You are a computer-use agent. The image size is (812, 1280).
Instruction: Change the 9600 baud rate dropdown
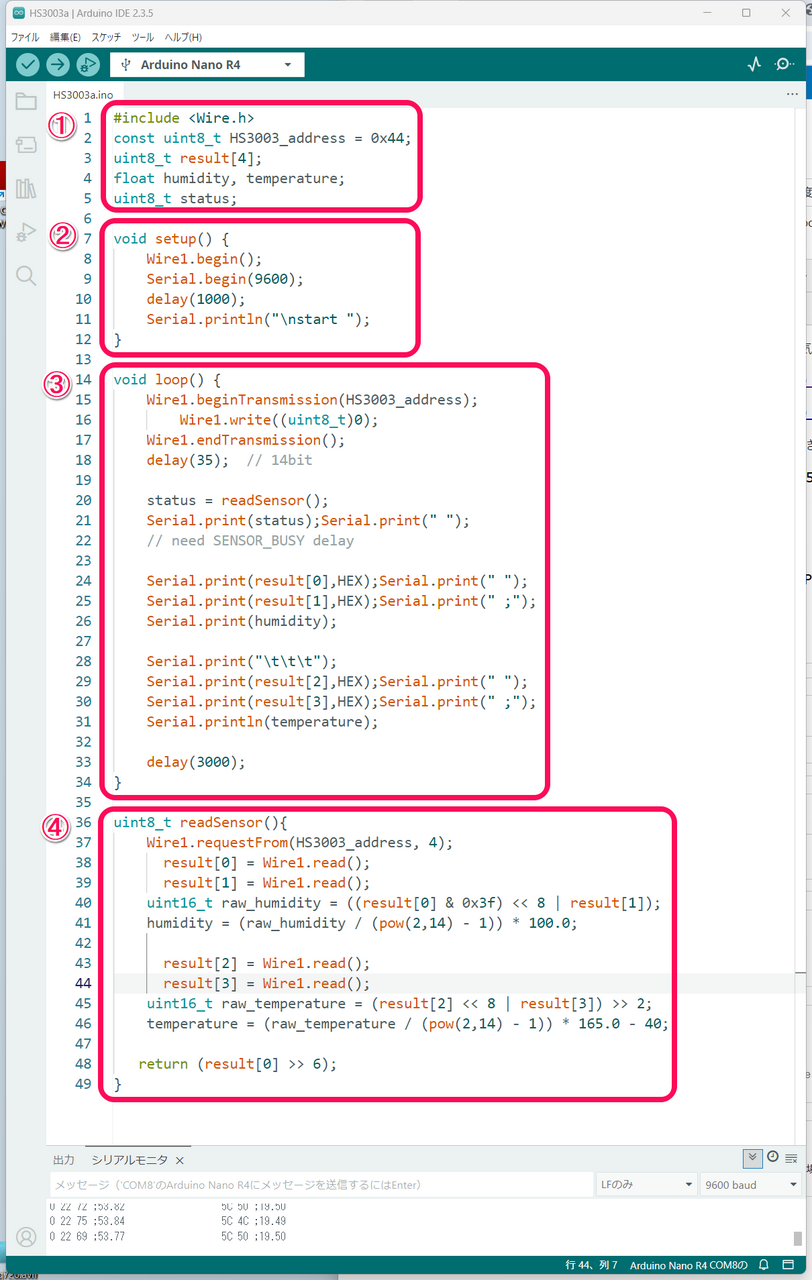[751, 1185]
